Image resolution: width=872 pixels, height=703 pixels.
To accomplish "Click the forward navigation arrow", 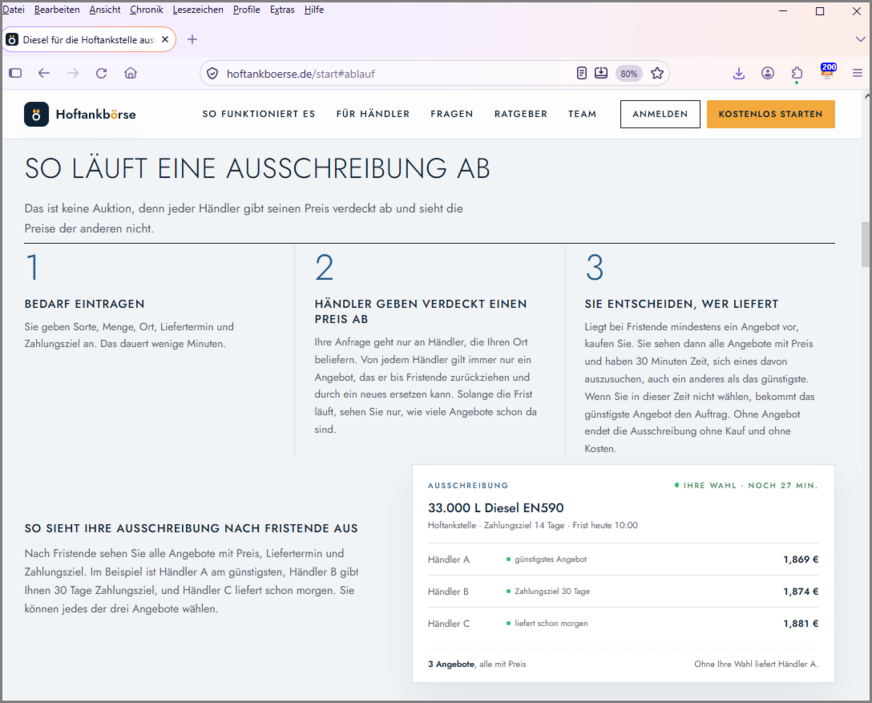I will 73,73.
